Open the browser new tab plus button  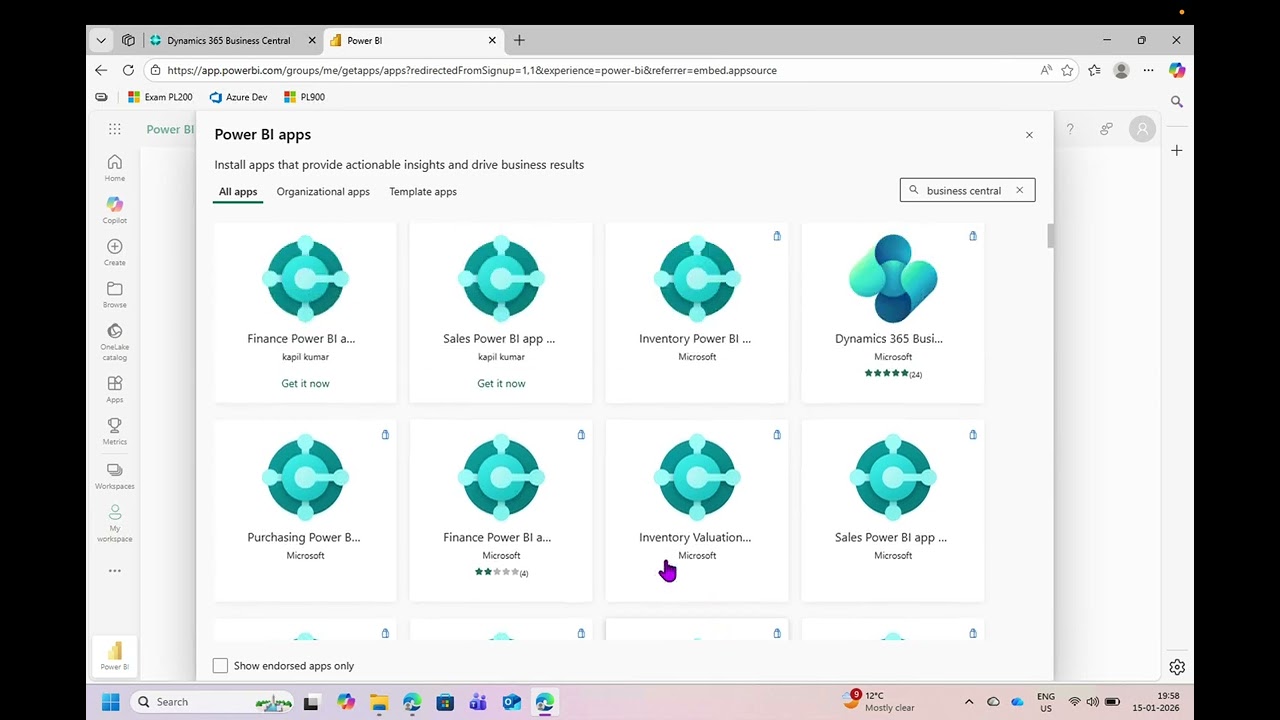point(519,40)
